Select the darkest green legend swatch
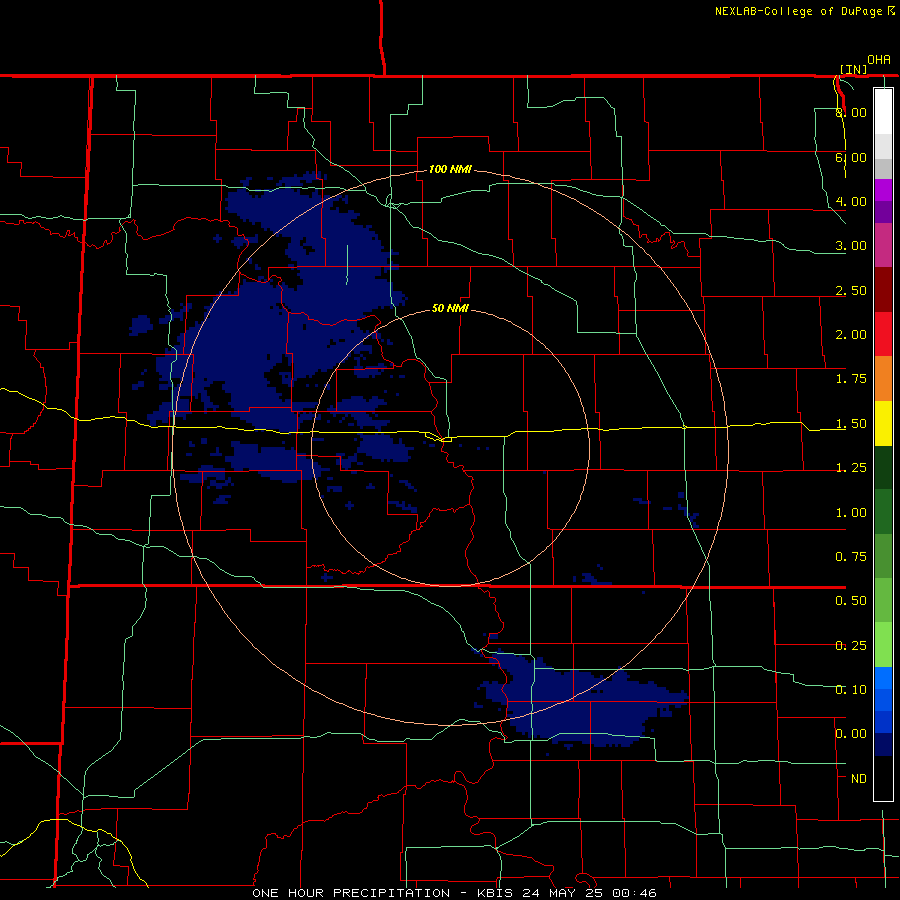This screenshot has height=900, width=900. tap(883, 468)
